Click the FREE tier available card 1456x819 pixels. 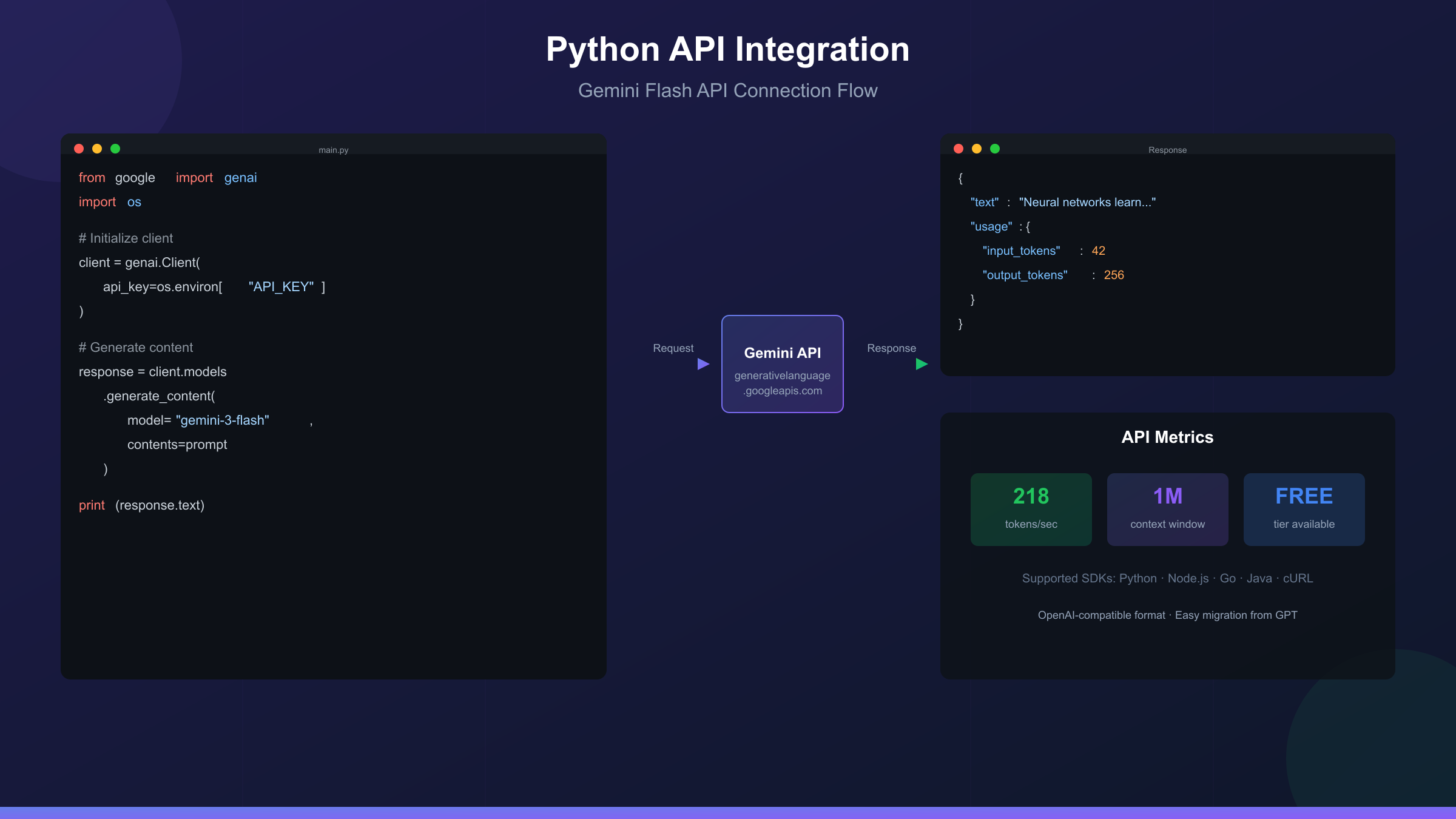tap(1304, 509)
